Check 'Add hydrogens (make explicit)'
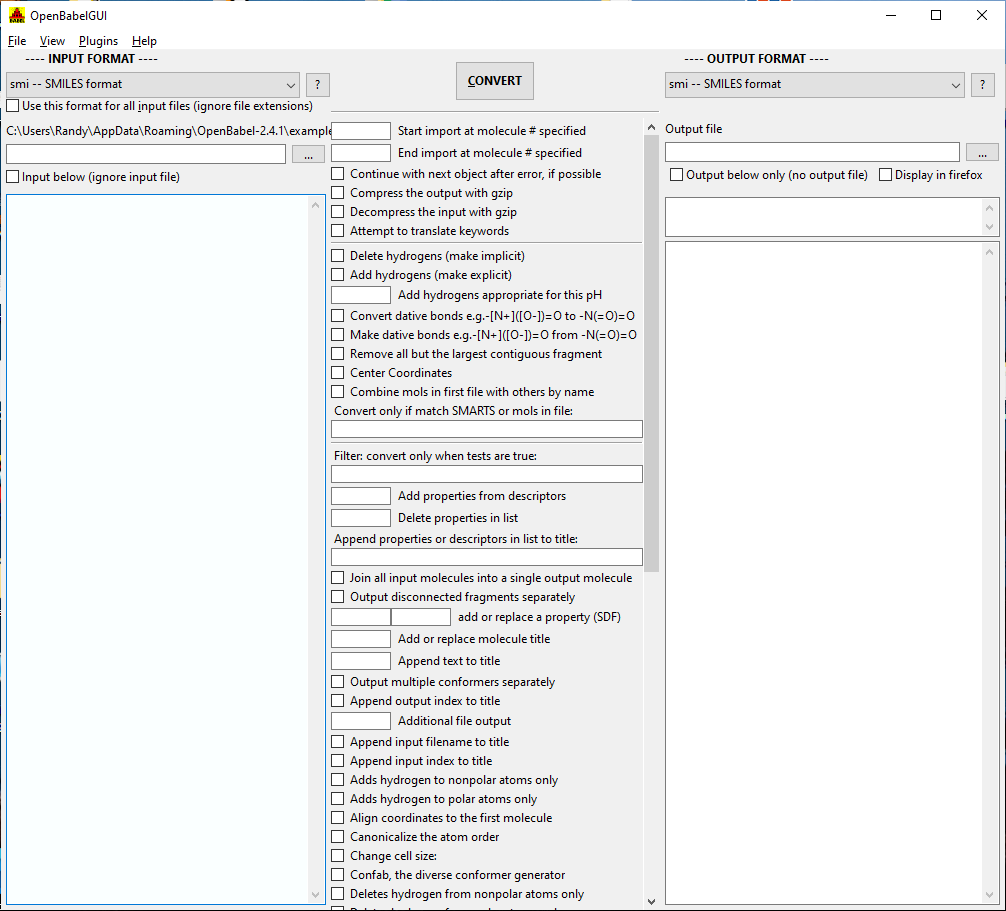Image resolution: width=1006 pixels, height=911 pixels. tap(337, 275)
